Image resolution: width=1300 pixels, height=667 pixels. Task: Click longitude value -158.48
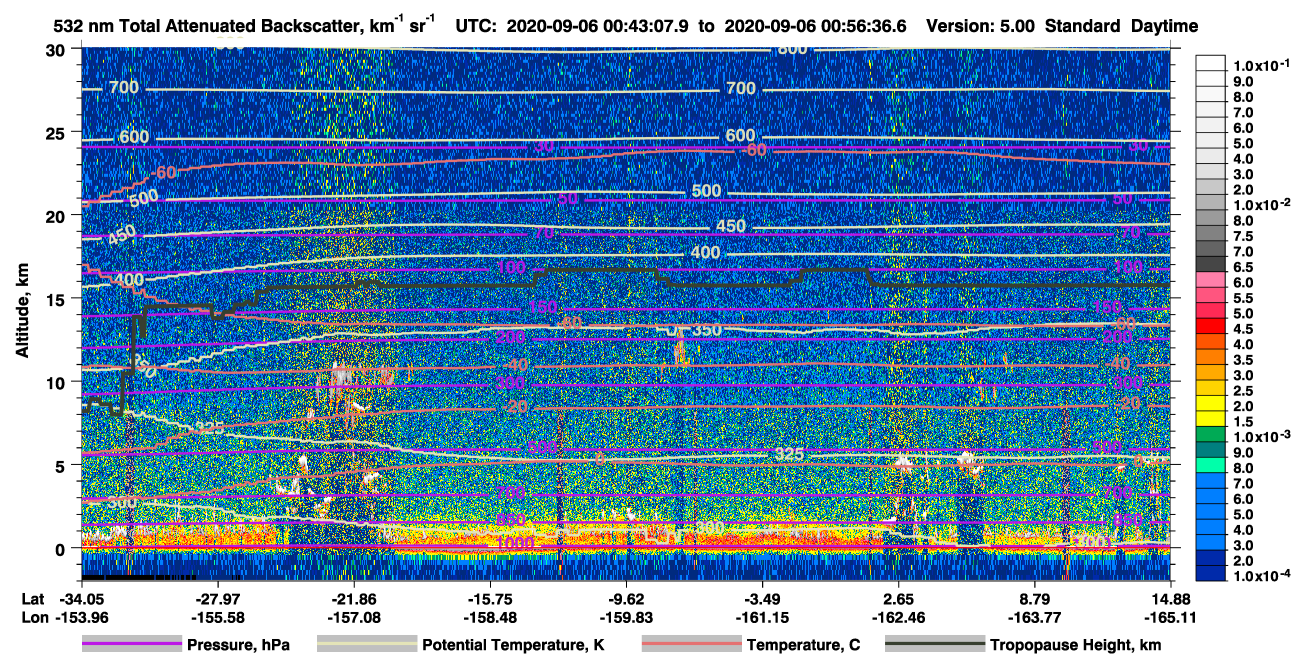click(x=490, y=617)
